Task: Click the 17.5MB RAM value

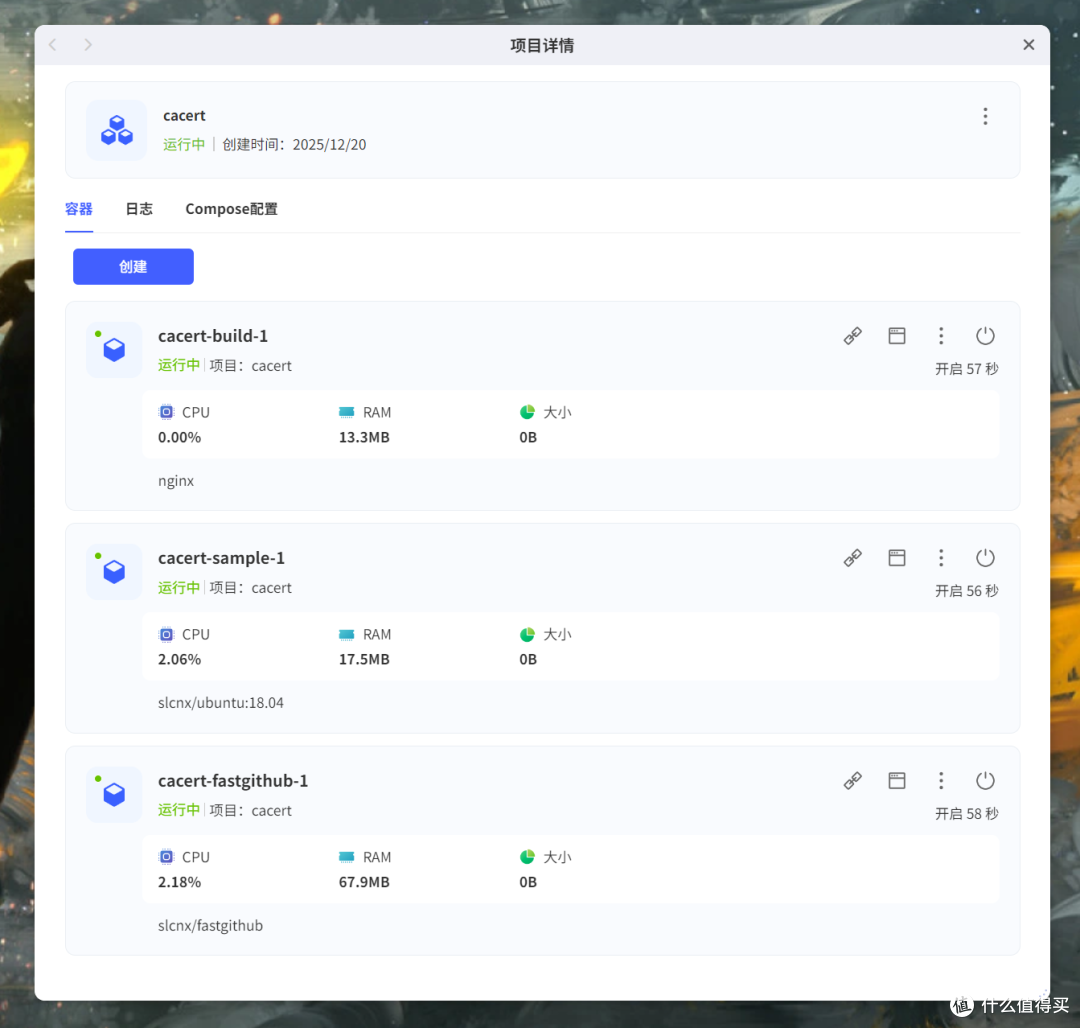Action: 364,659
